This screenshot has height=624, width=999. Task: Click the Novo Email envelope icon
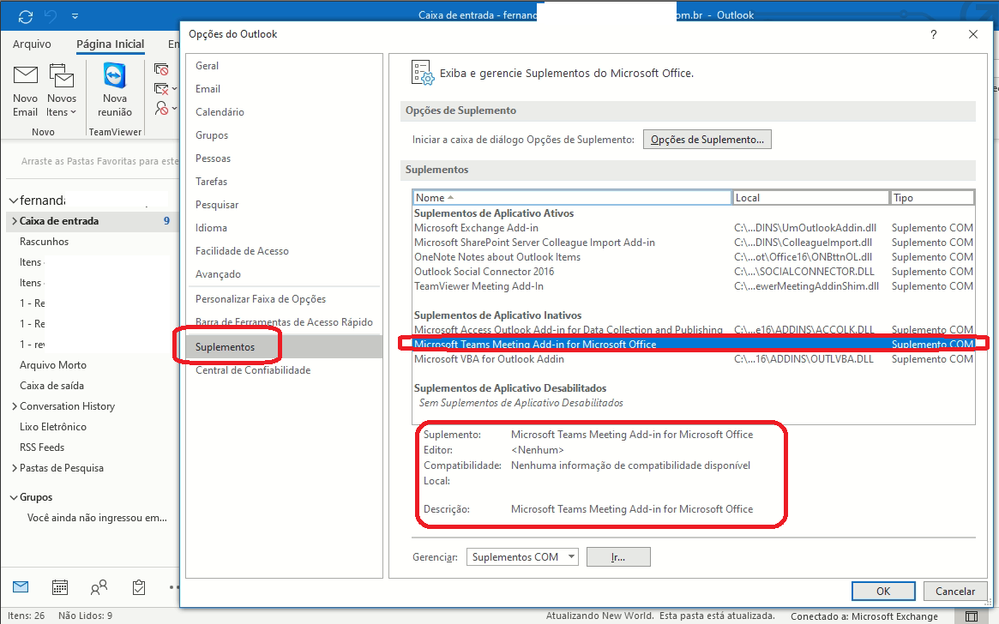[25, 75]
